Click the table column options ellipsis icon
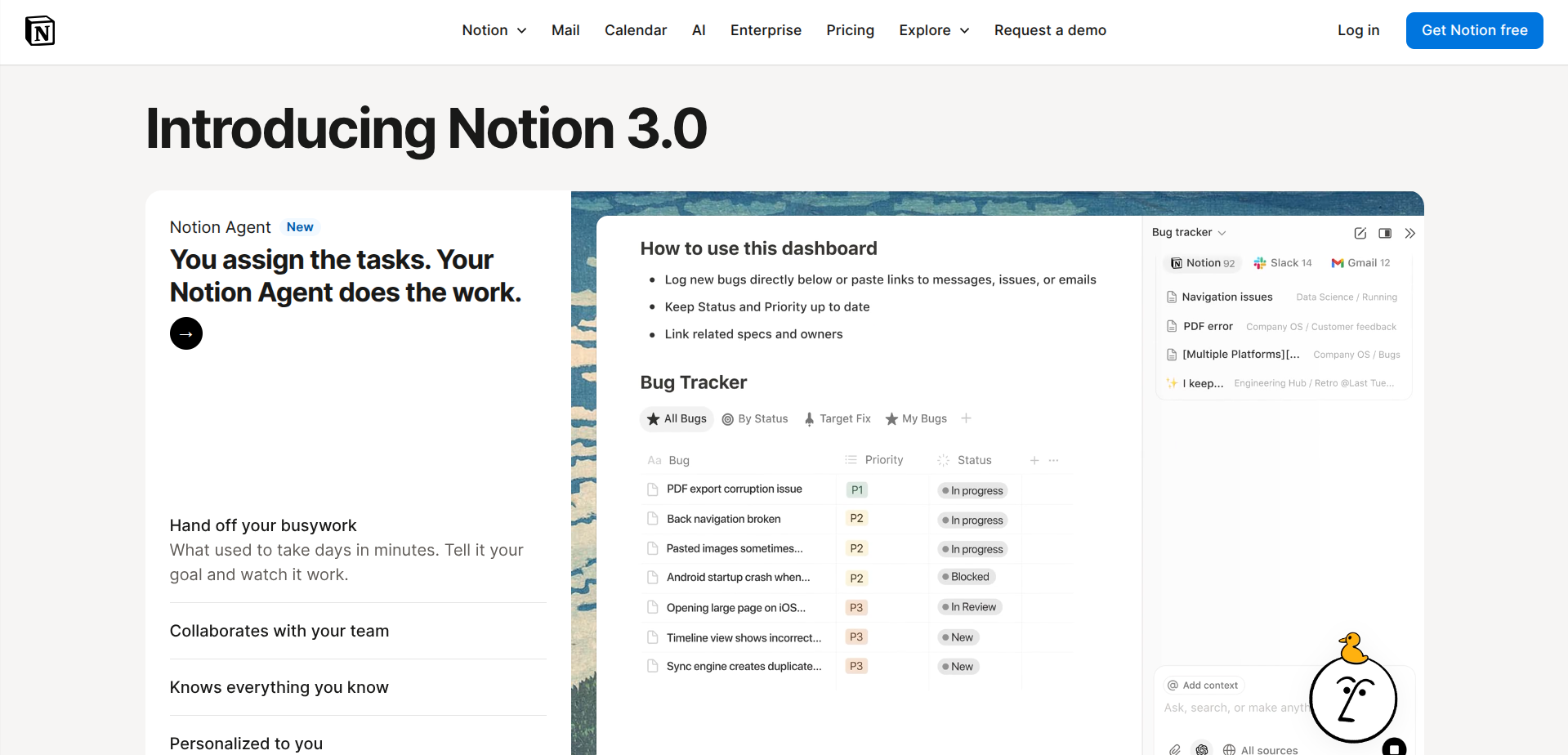This screenshot has height=755, width=1568. (1054, 461)
